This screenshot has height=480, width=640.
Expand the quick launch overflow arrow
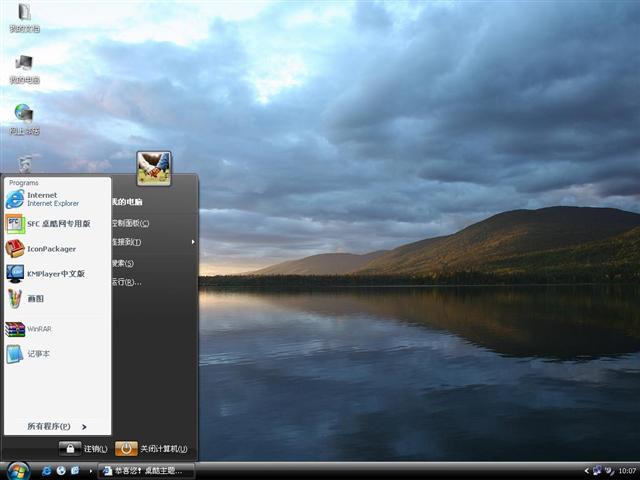tap(91, 471)
